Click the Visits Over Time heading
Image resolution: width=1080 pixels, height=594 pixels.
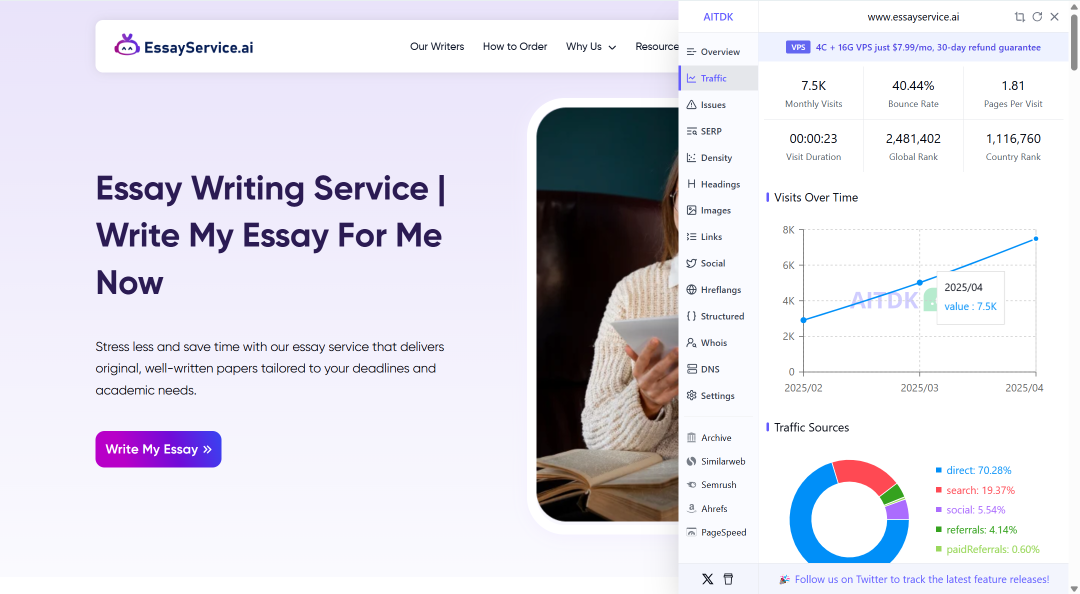coord(816,197)
